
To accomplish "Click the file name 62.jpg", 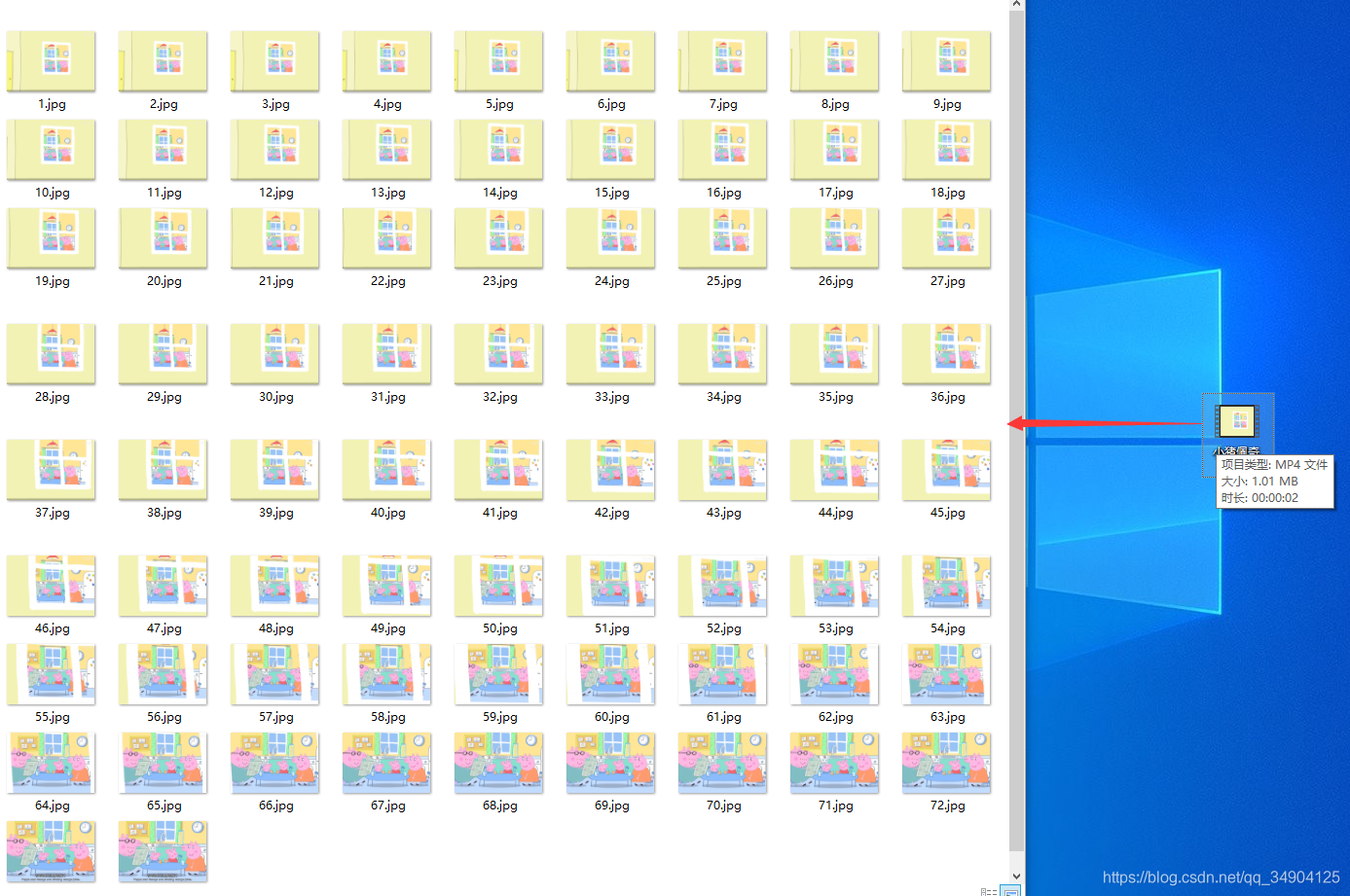I will 836,717.
